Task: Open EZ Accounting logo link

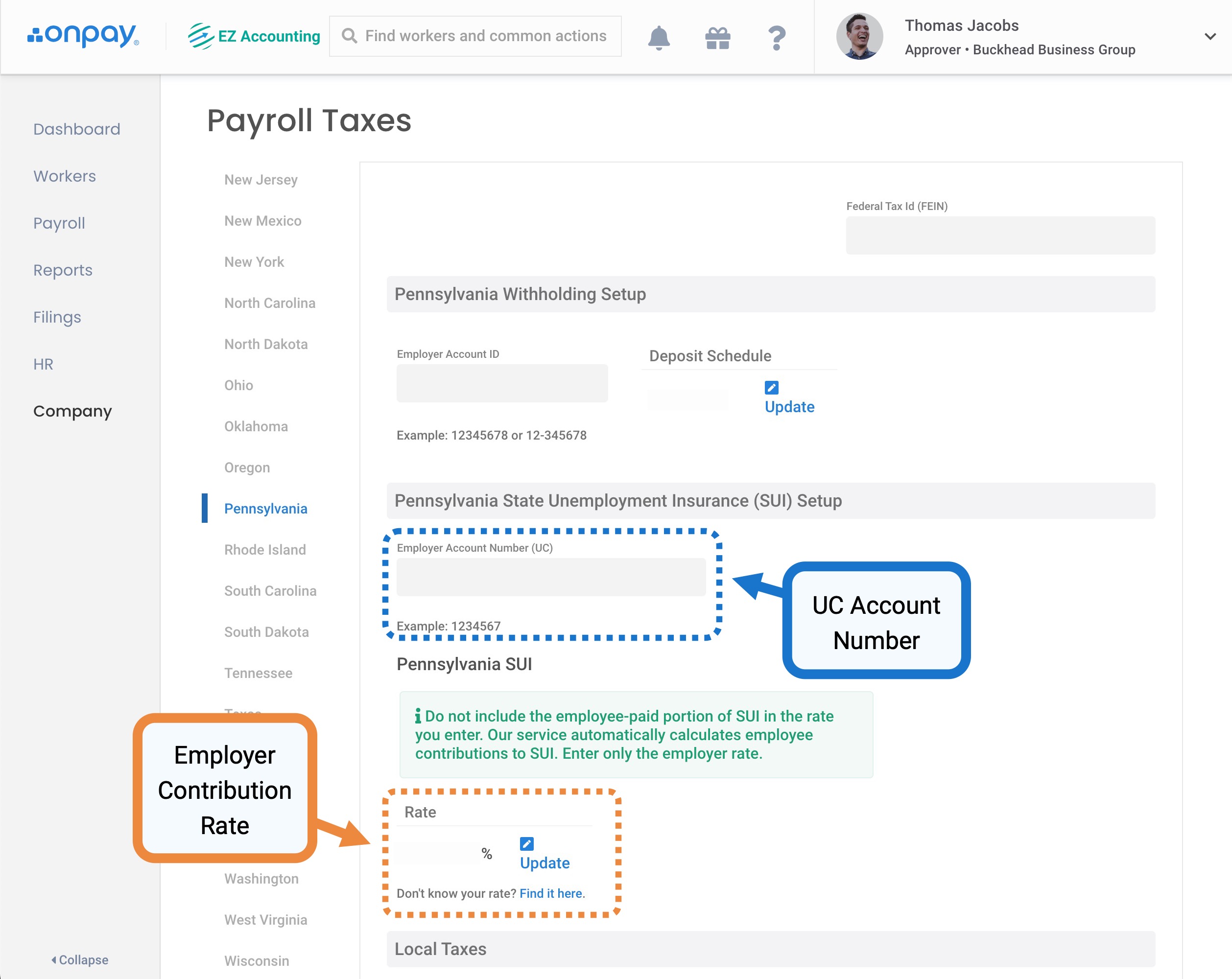Action: pos(254,36)
